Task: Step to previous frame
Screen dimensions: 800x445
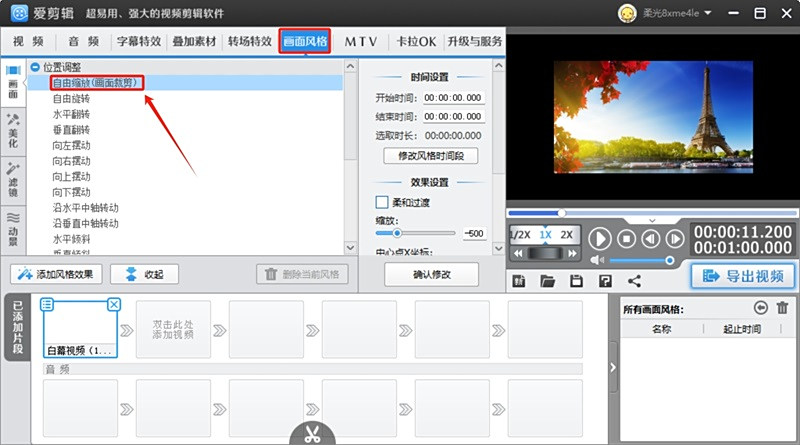Action: point(651,239)
